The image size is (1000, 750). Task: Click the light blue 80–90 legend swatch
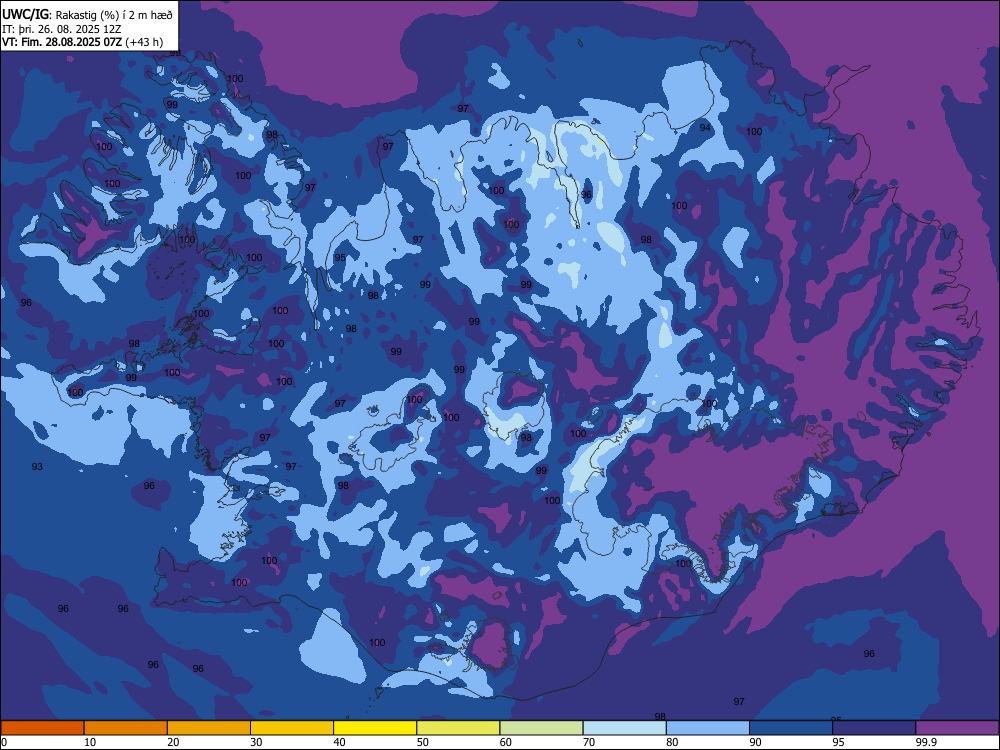(x=708, y=728)
